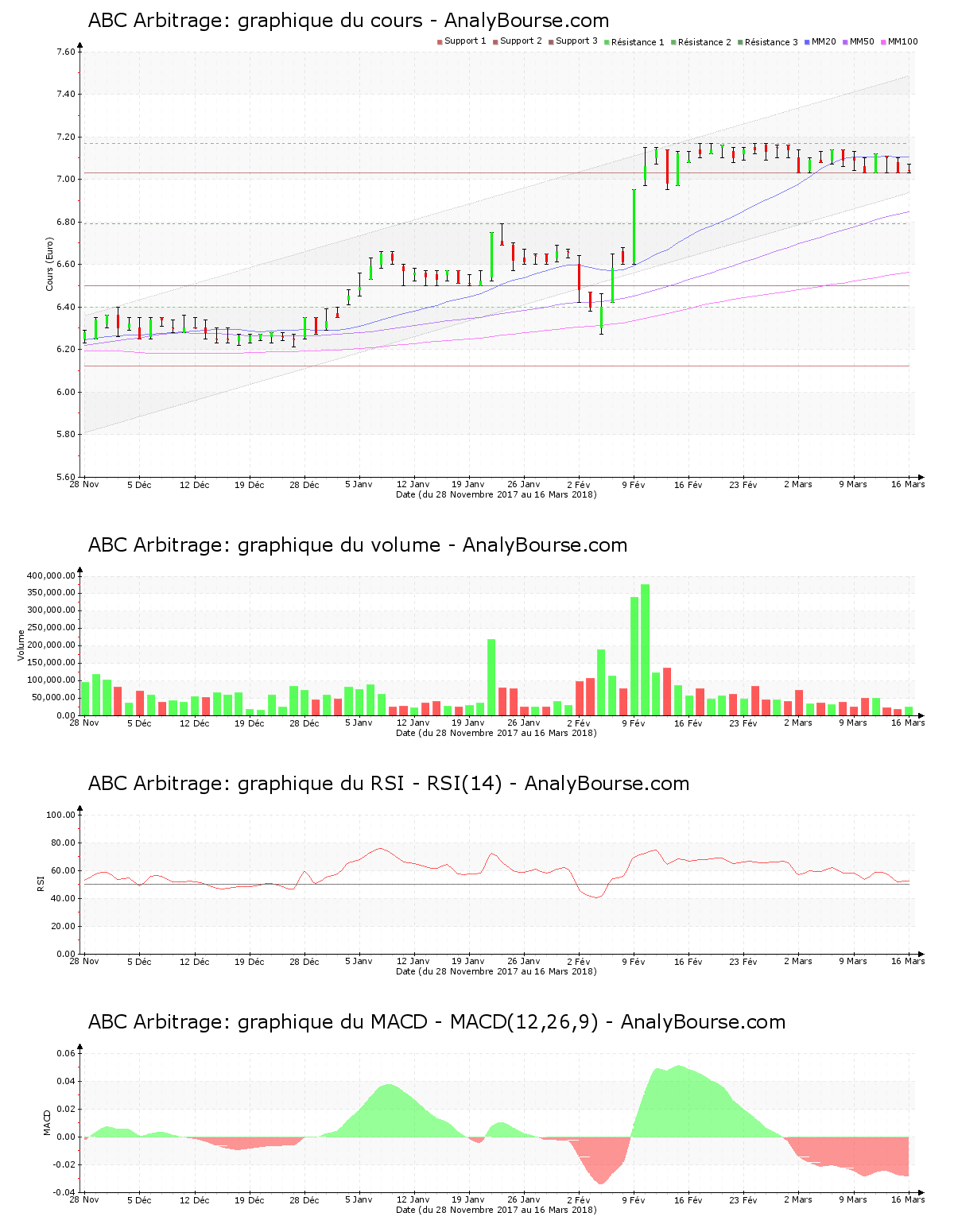Select the Résistance 1 legend entry
Viewport: 954px width, 1232px height.
634,42
